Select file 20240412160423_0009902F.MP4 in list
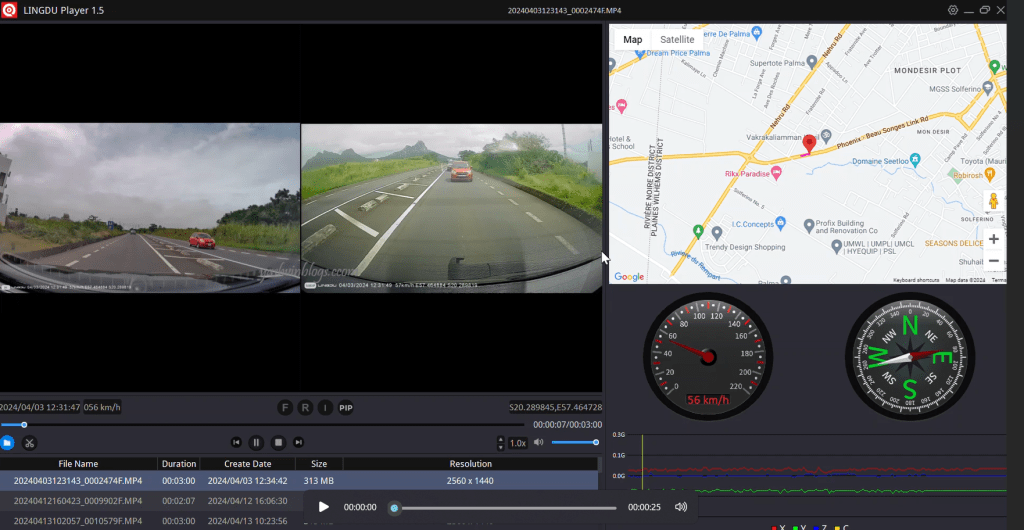1024x530 pixels. [78, 501]
